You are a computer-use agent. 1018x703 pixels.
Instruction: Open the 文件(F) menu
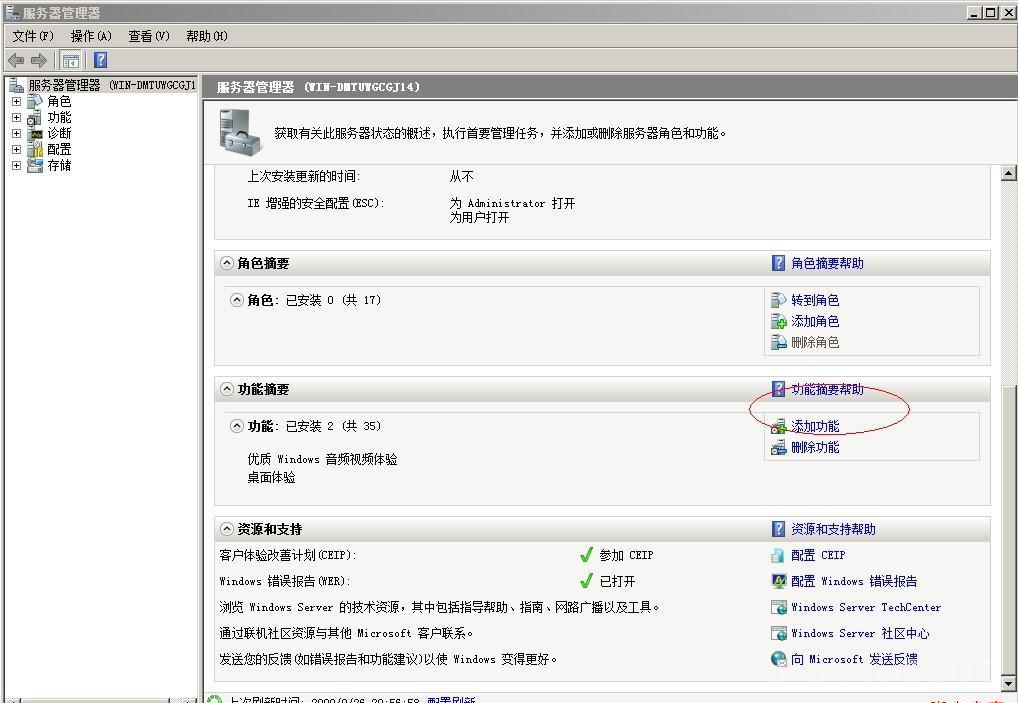33,36
